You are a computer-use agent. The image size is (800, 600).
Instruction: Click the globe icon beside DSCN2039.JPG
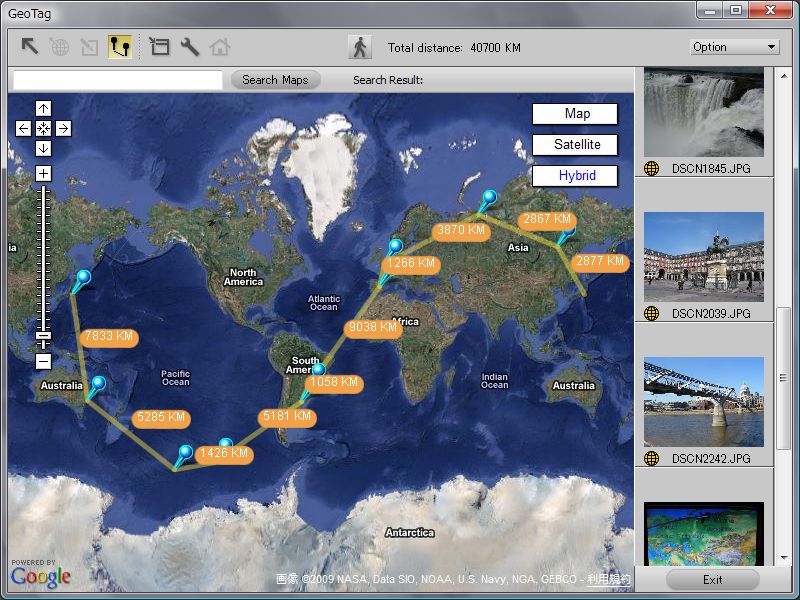(652, 314)
